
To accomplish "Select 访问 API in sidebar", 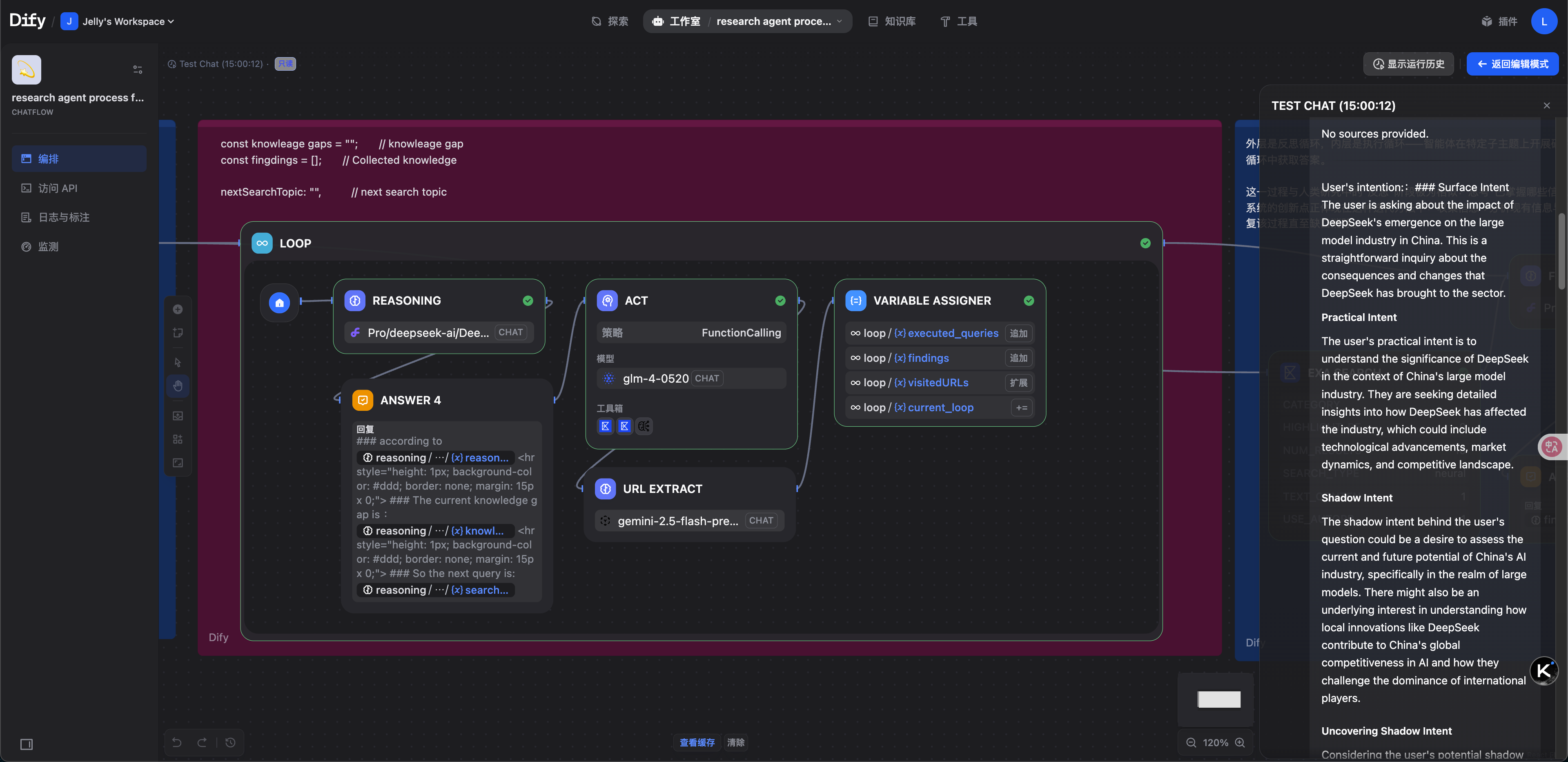I will point(79,188).
